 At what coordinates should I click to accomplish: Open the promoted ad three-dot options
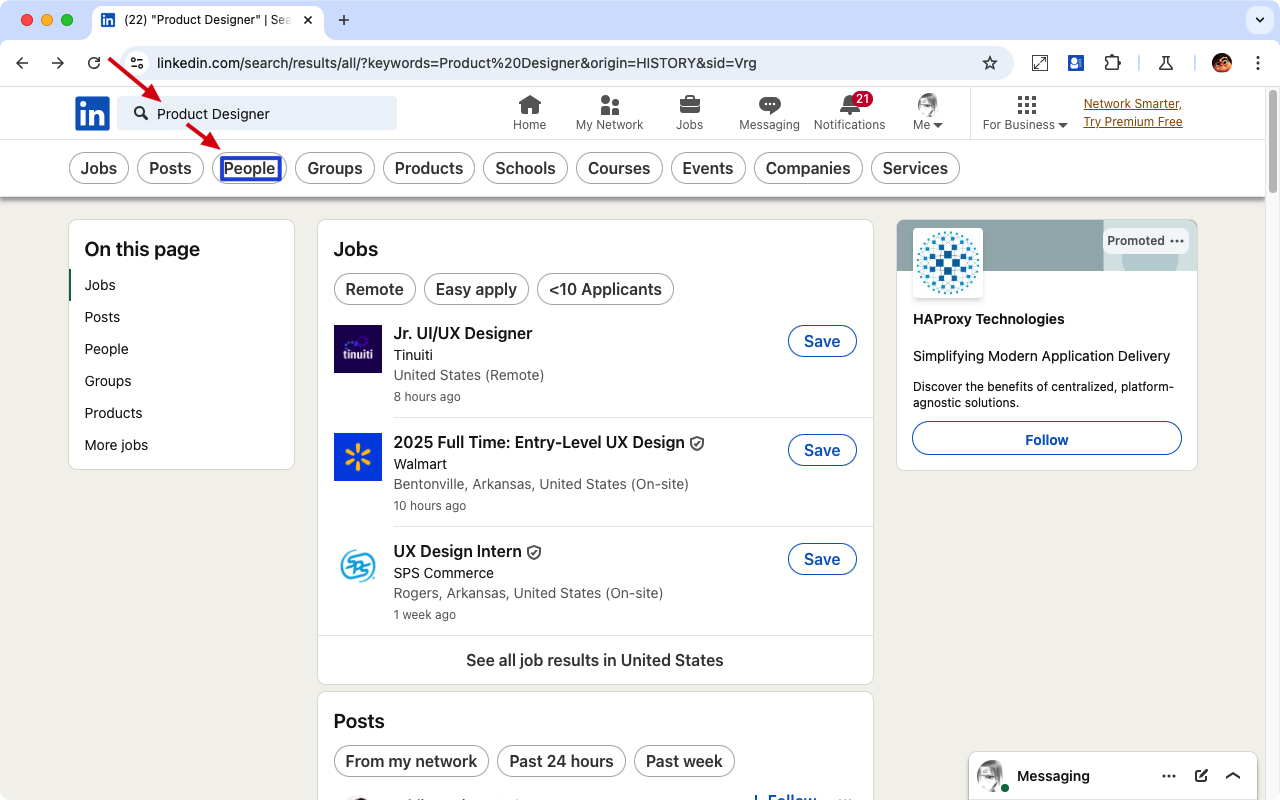click(1177, 241)
